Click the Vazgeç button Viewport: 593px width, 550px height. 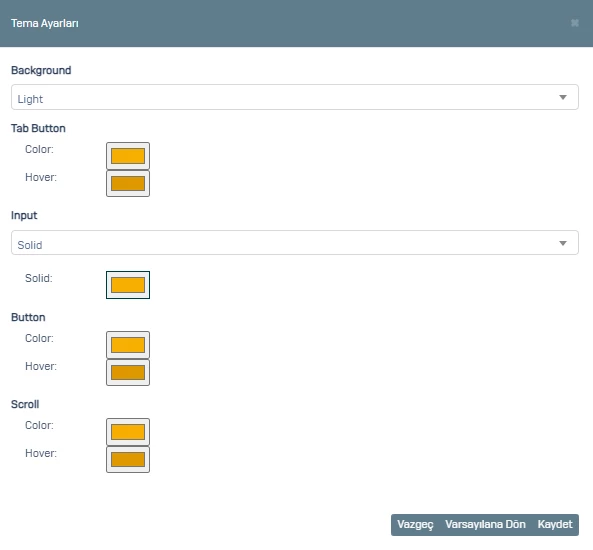click(x=415, y=525)
